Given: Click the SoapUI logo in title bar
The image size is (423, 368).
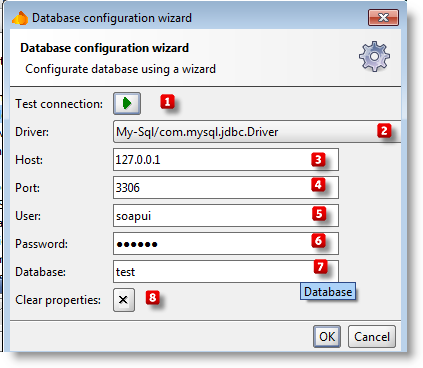Looking at the screenshot, I should (x=20, y=18).
